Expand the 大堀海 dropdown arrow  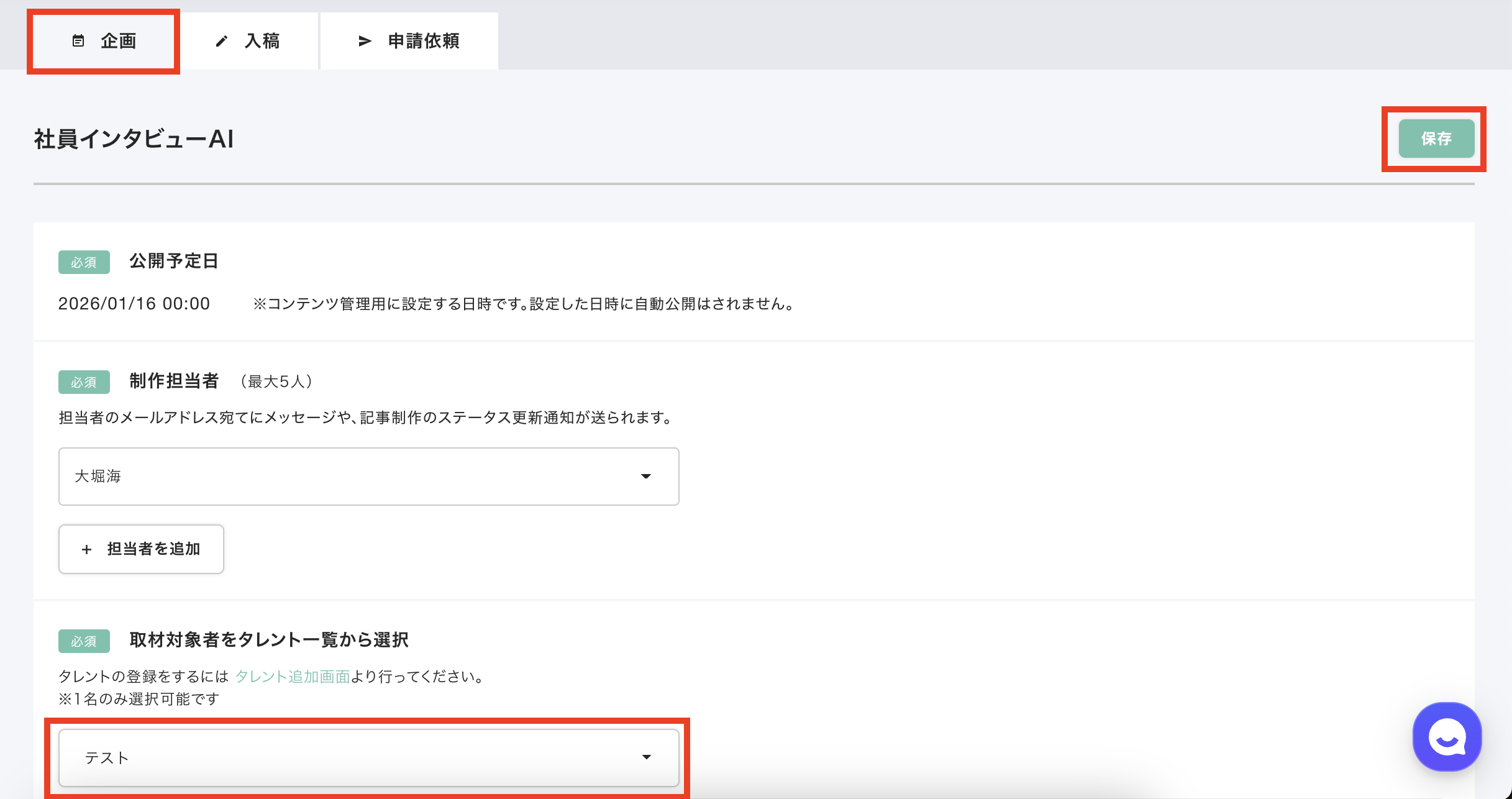pyautogui.click(x=646, y=477)
